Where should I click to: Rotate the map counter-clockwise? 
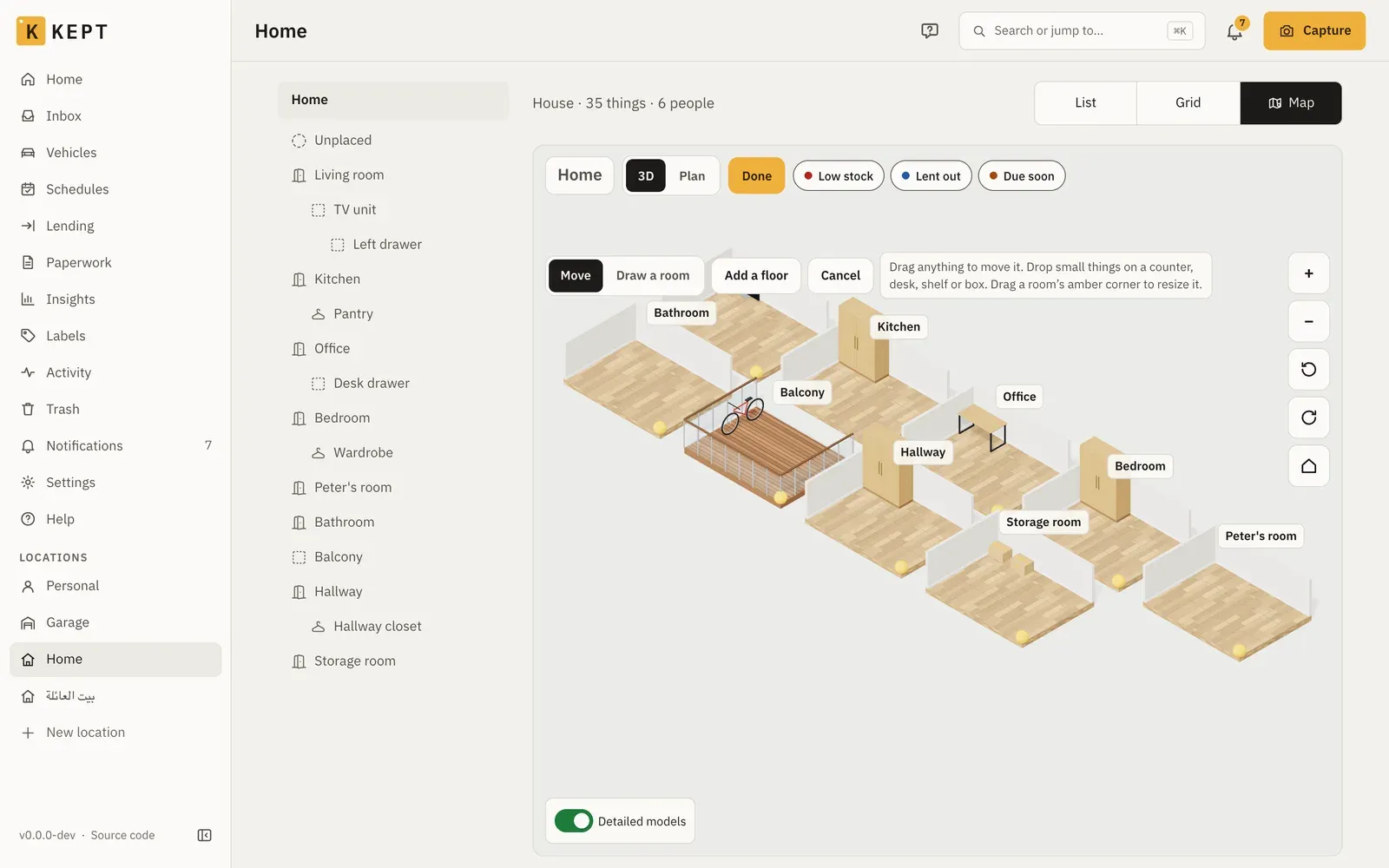click(x=1308, y=370)
